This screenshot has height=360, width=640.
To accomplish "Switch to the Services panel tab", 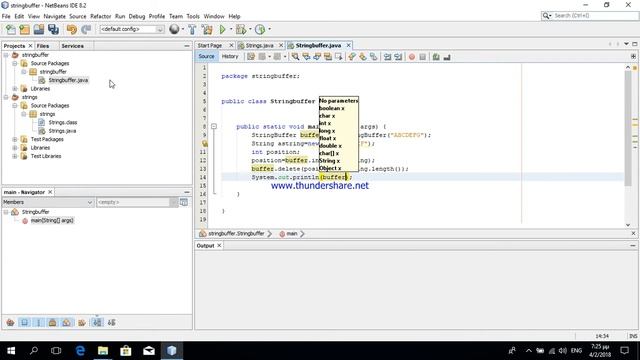I will click(x=73, y=46).
